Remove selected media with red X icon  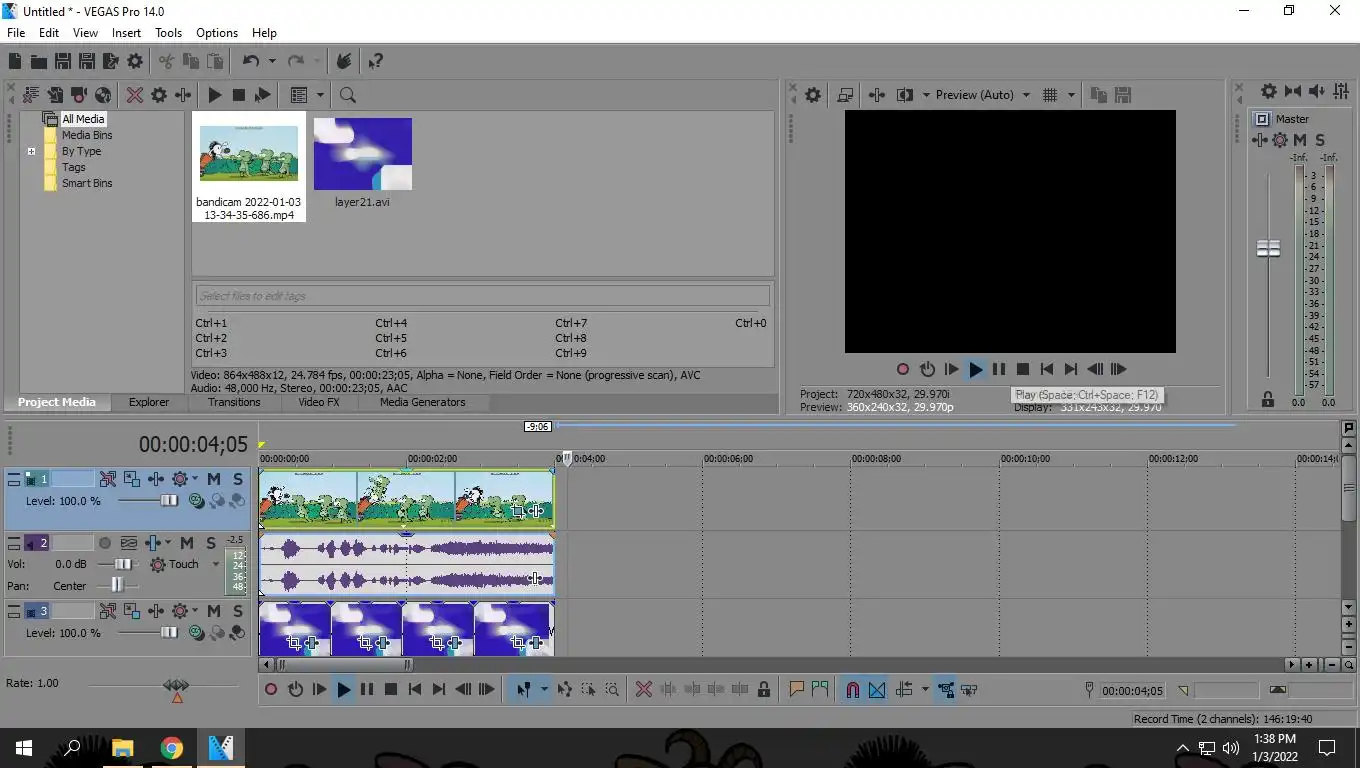coord(134,95)
